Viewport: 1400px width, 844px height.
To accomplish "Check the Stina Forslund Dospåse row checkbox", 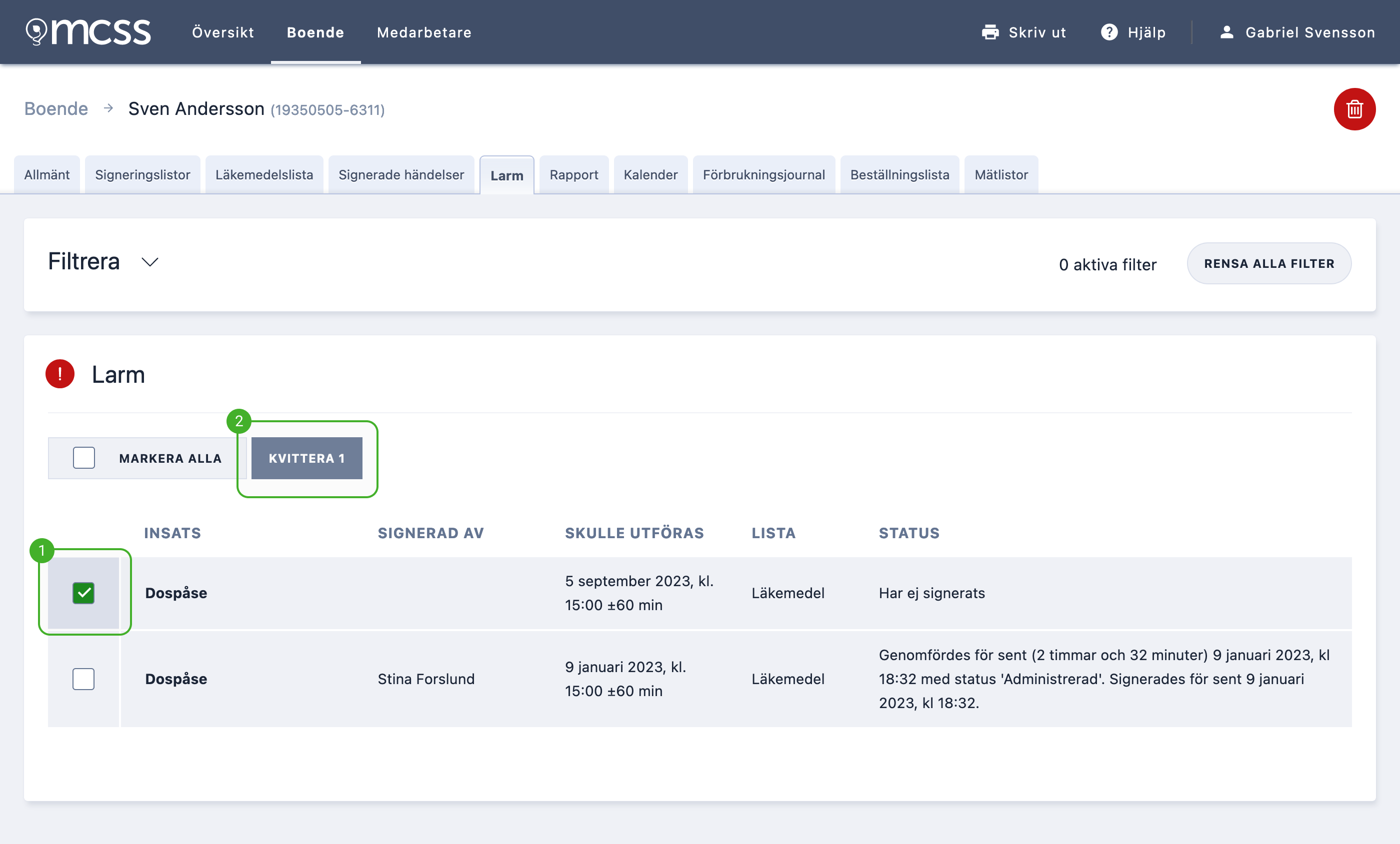I will (x=83, y=679).
